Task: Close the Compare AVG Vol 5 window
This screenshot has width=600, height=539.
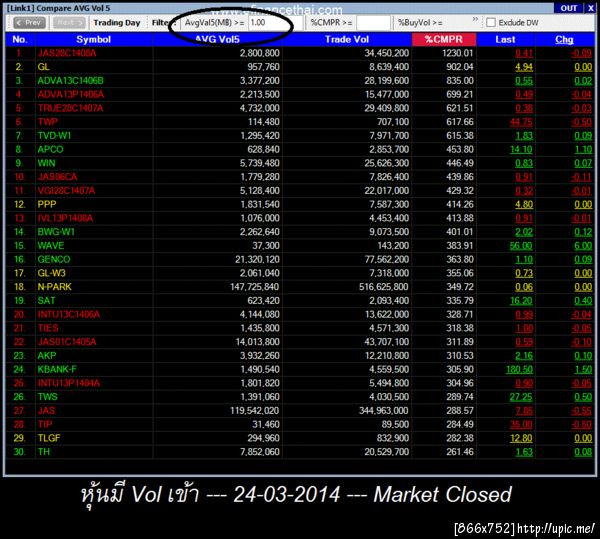Action: pos(590,8)
